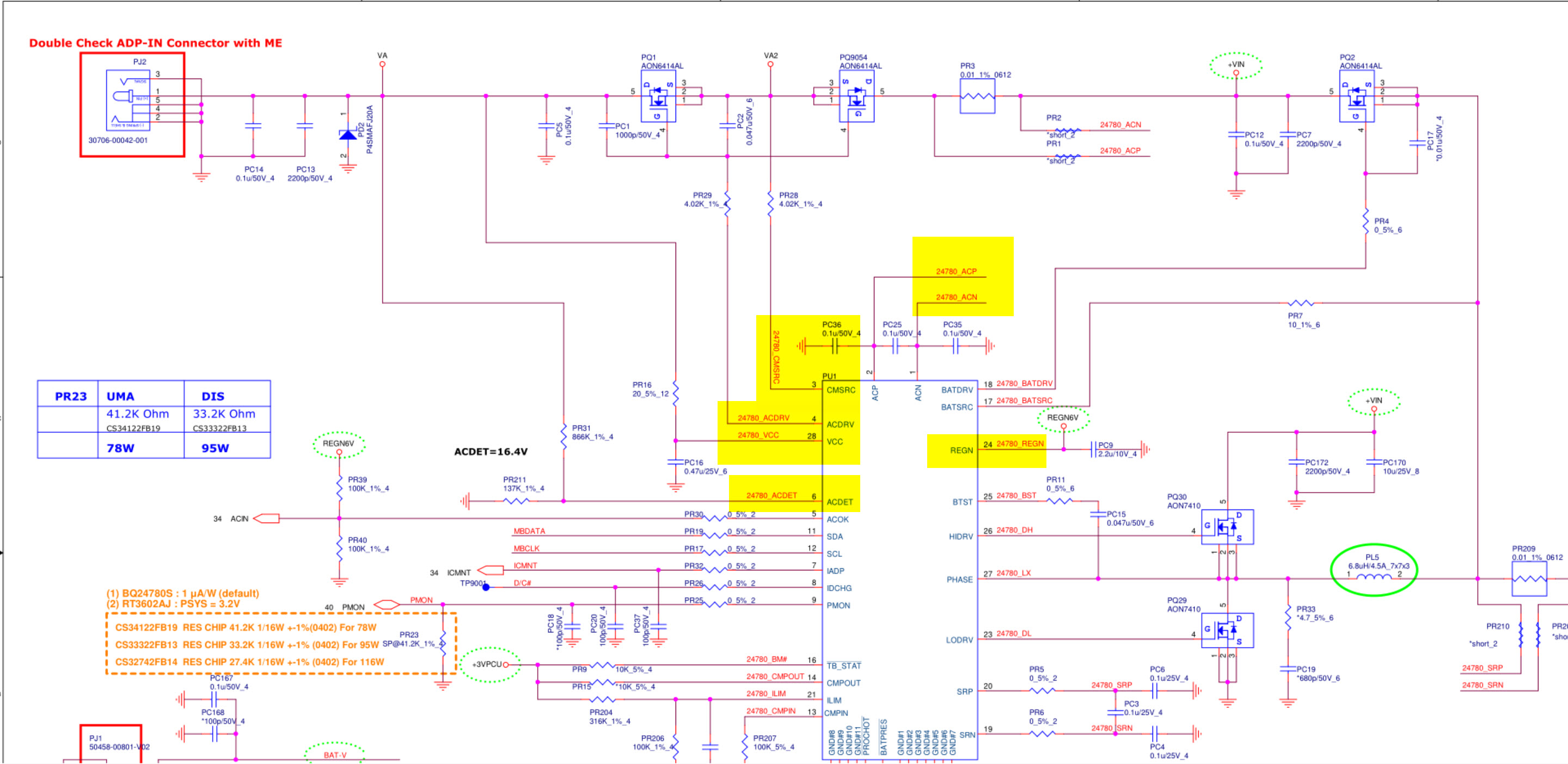Image resolution: width=1568 pixels, height=764 pixels.
Task: Select the PQ30 AON7410 high-side MOSFET
Action: pos(1227,527)
